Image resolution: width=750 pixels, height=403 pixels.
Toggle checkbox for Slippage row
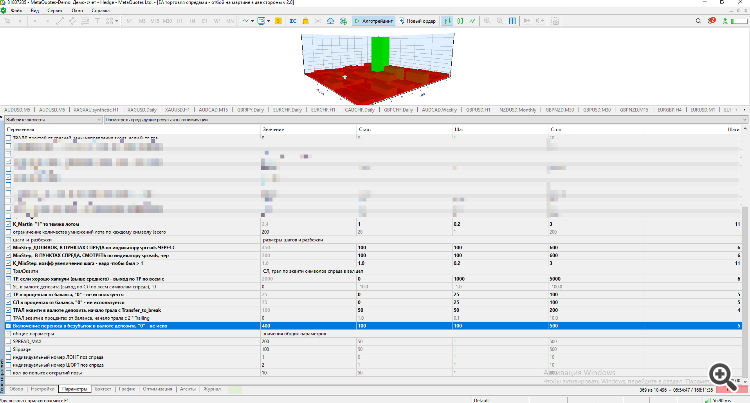(8, 349)
